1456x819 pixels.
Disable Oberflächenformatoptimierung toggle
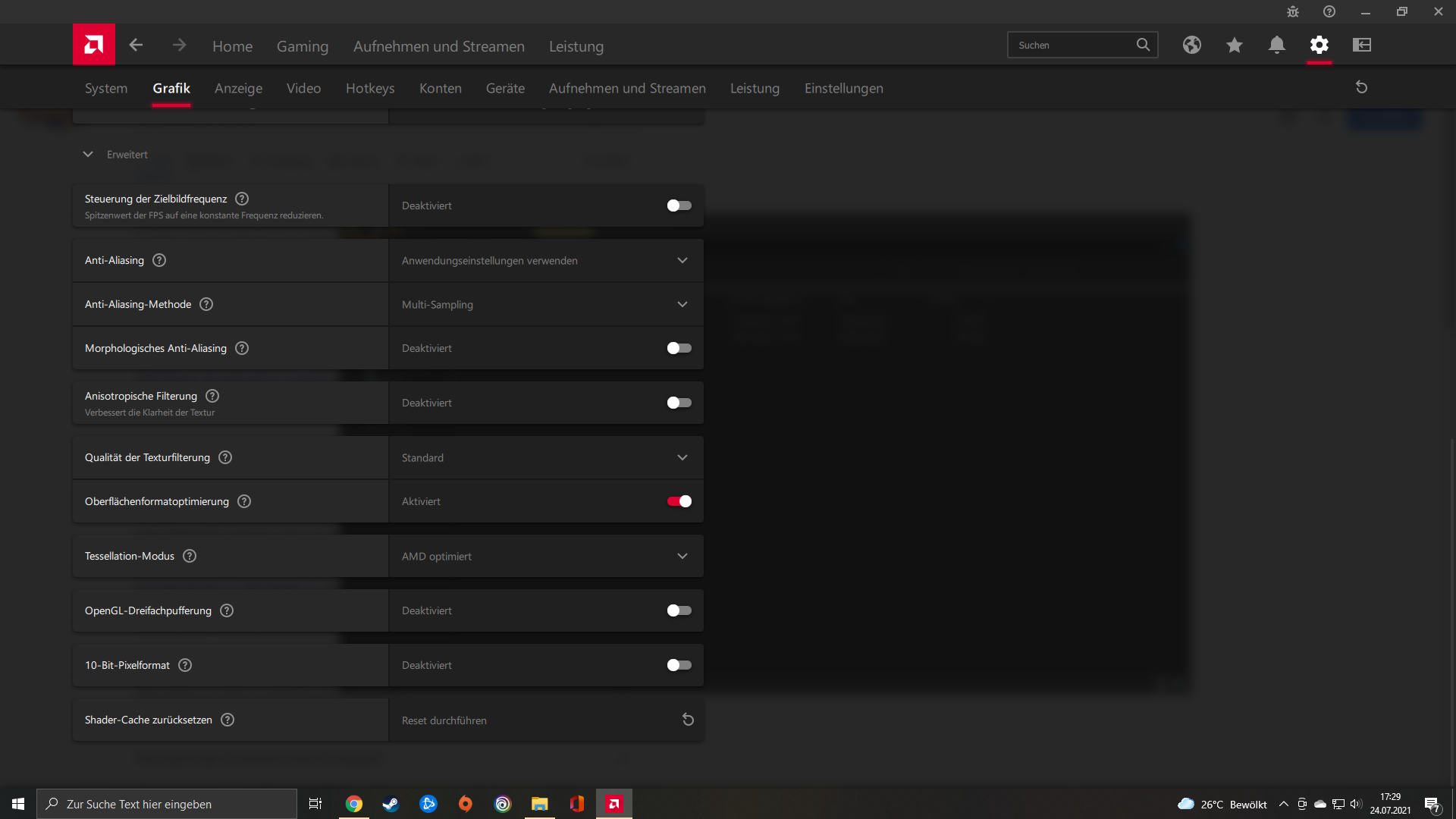tap(679, 501)
